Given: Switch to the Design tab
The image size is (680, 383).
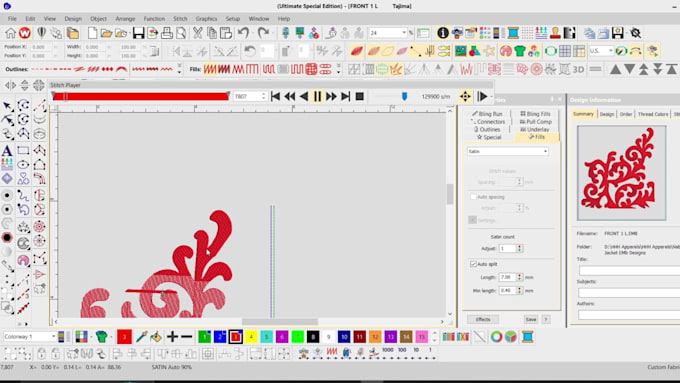Looking at the screenshot, I should point(607,114).
